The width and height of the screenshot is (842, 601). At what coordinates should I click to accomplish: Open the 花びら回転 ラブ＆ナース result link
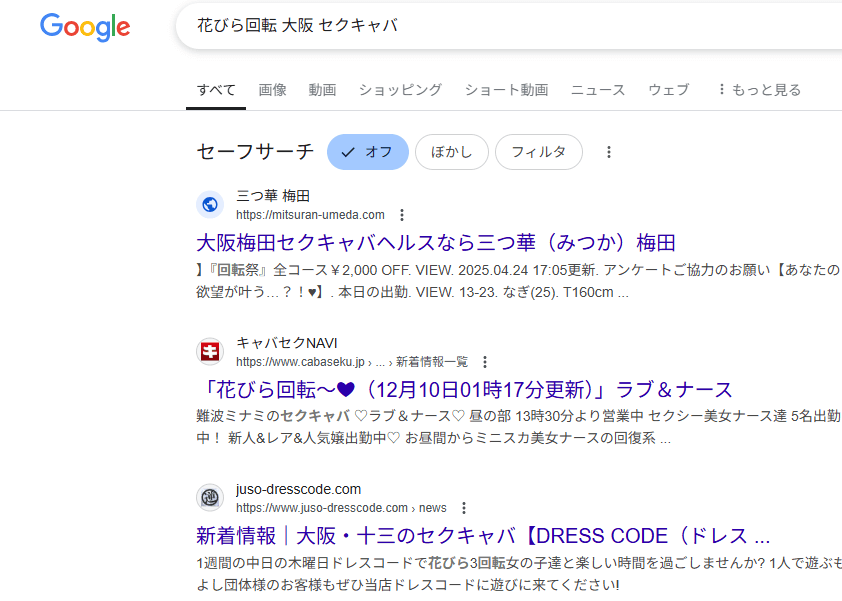[x=465, y=389]
